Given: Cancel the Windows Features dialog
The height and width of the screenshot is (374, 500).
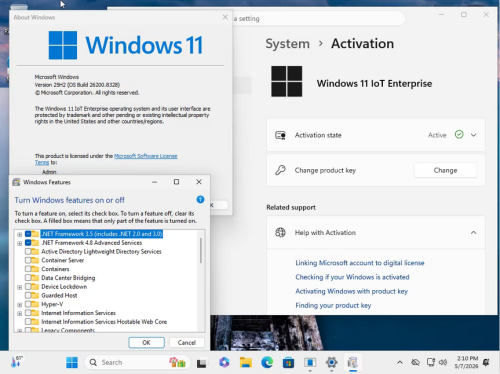Looking at the screenshot, I should [187, 342].
